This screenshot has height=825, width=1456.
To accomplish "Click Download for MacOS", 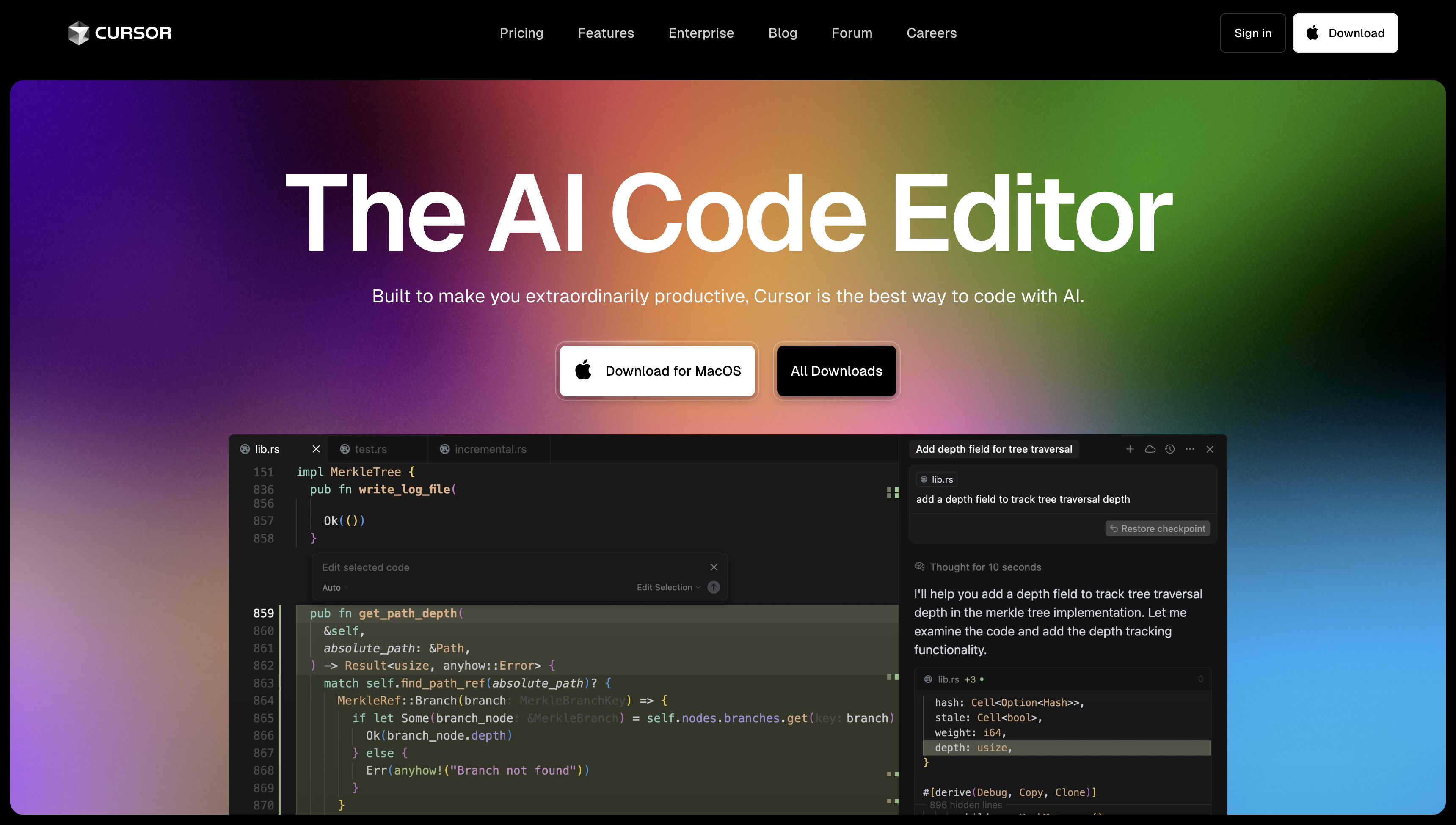I will pos(656,371).
